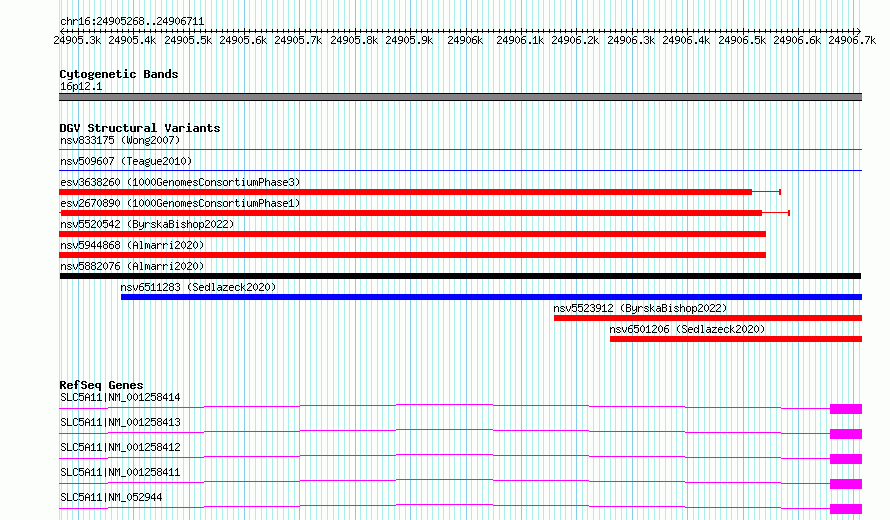Select the SLC5A11|NM_001258414 transcript label
Image resolution: width=890 pixels, height=520 pixels.
120,397
